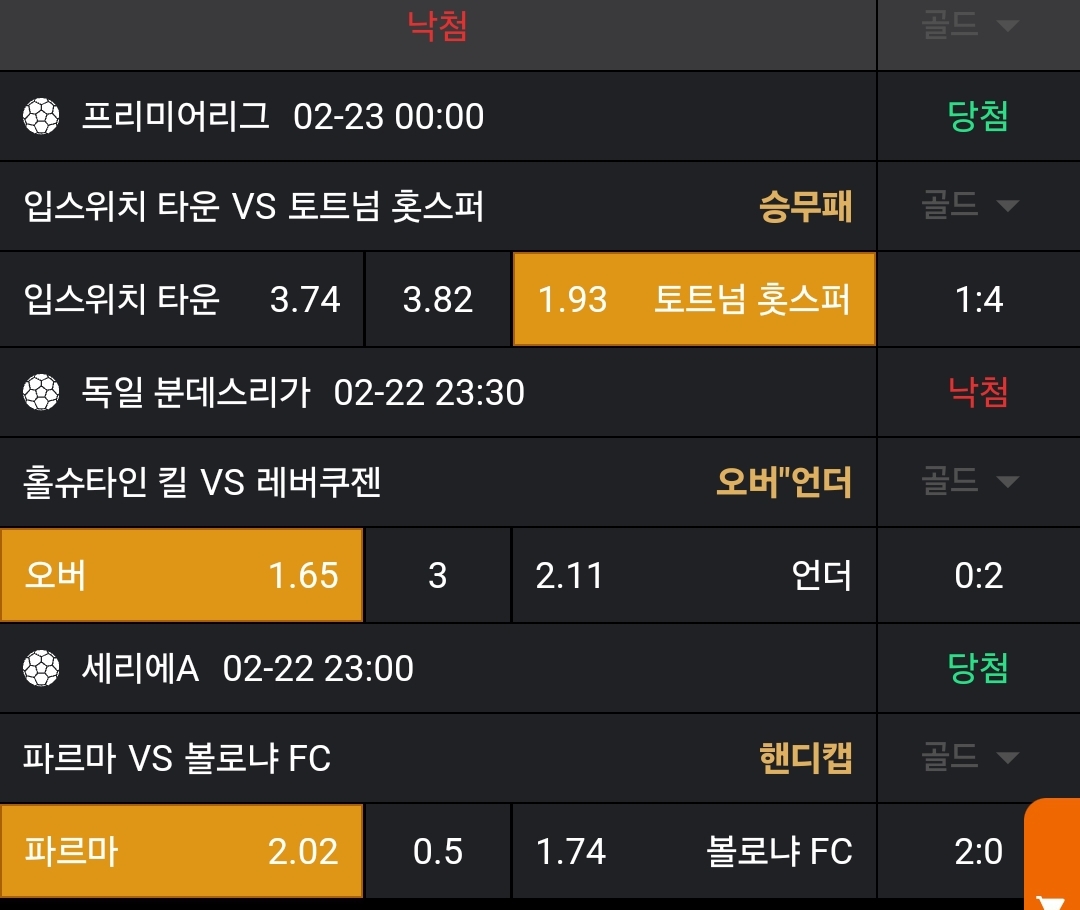Image resolution: width=1080 pixels, height=910 pixels.
Task: Click the soccer ball icon beside 프리미어리그
Action: point(42,117)
